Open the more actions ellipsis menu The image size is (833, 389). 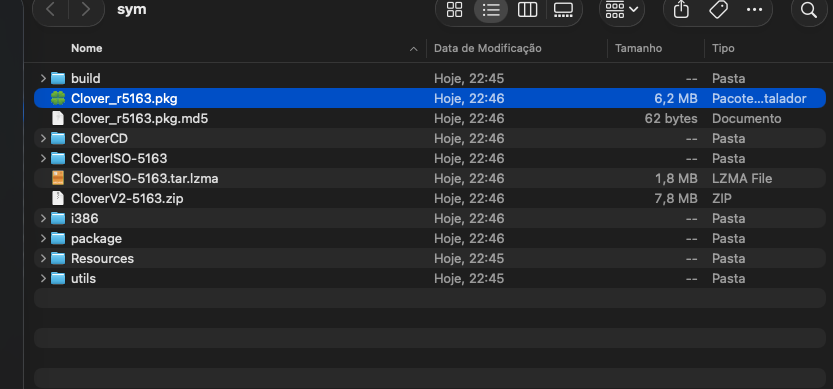(754, 10)
